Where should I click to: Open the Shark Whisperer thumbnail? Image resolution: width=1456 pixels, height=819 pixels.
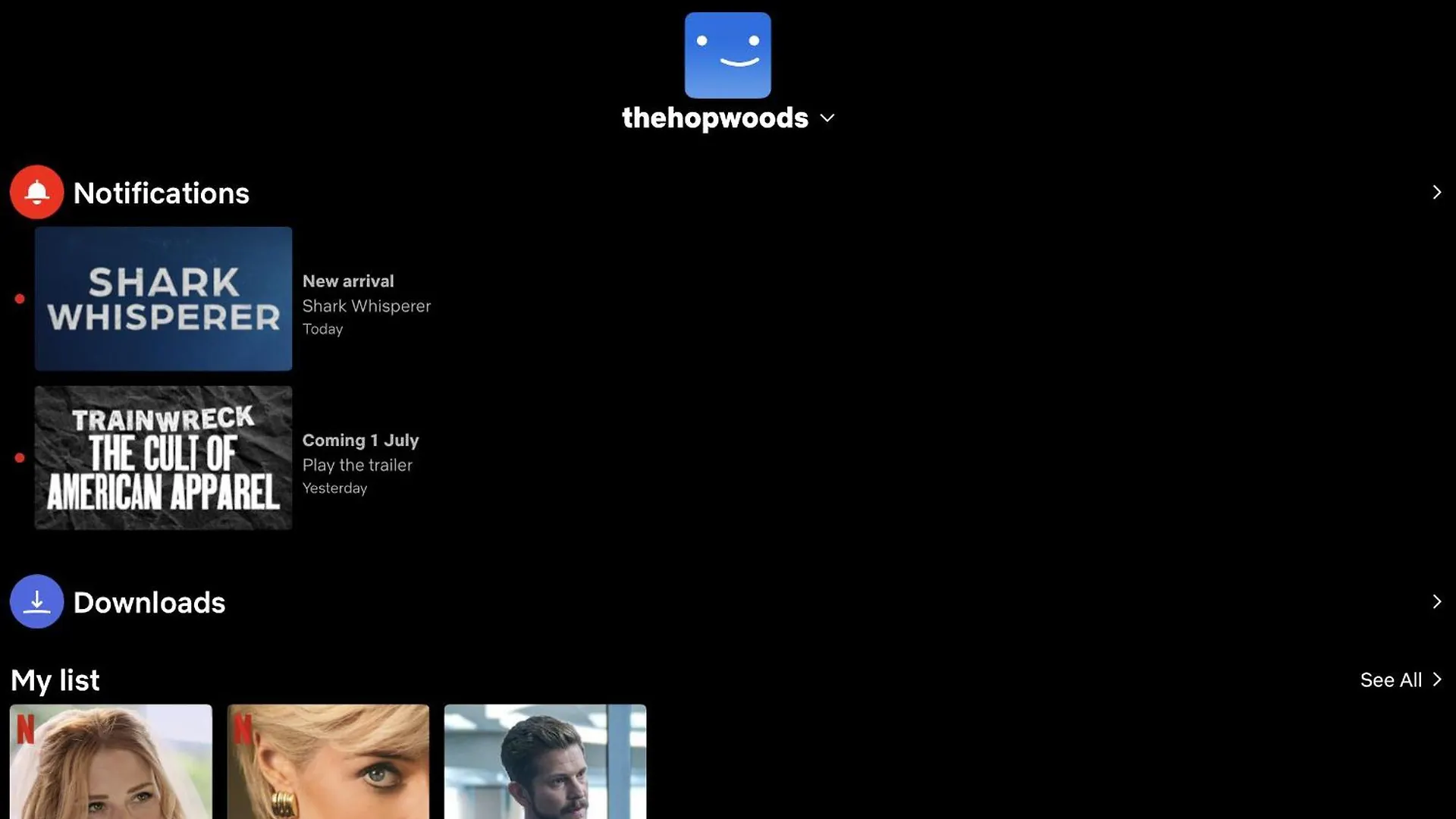(x=163, y=299)
